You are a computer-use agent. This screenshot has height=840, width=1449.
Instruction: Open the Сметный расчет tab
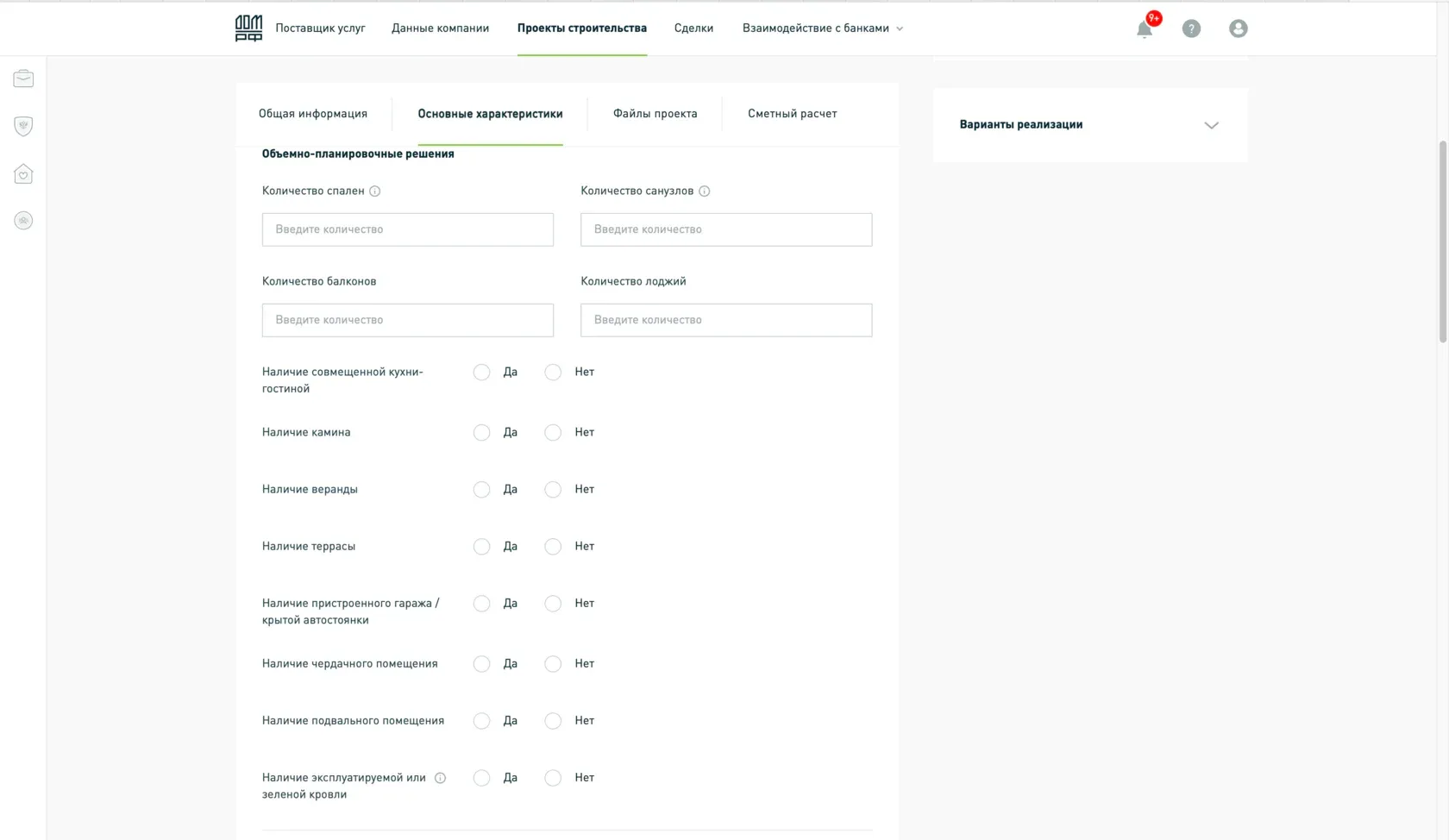click(792, 114)
